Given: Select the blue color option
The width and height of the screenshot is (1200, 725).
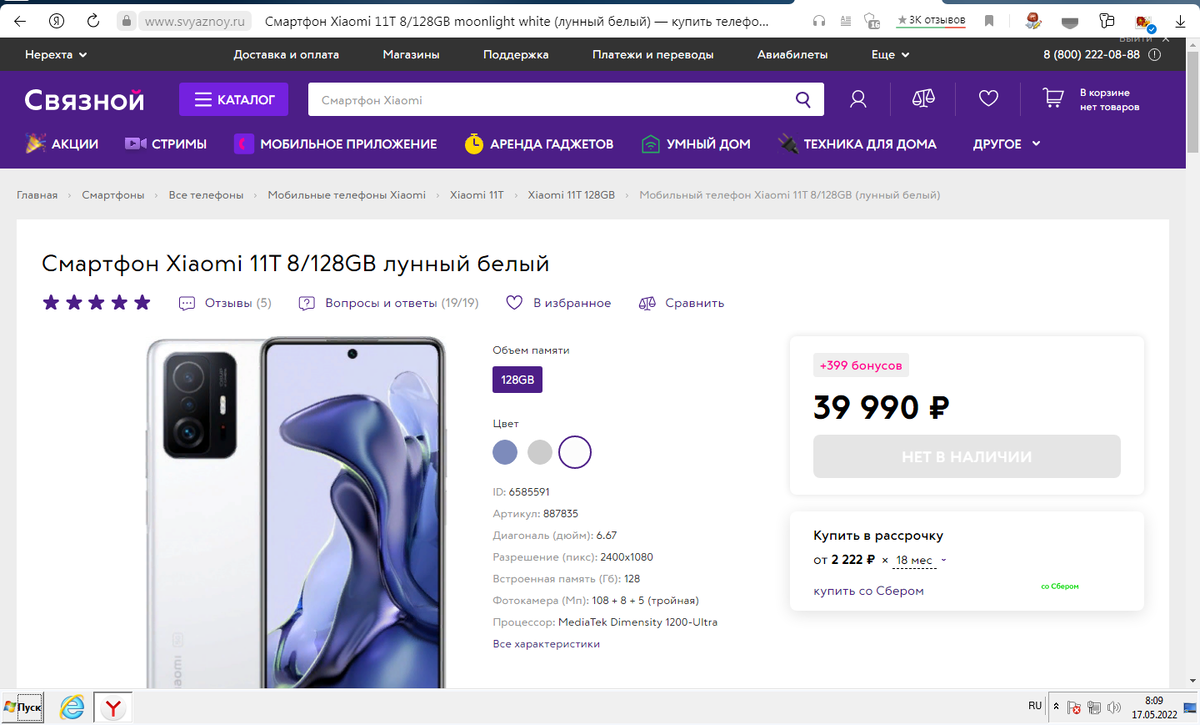Looking at the screenshot, I should [505, 452].
